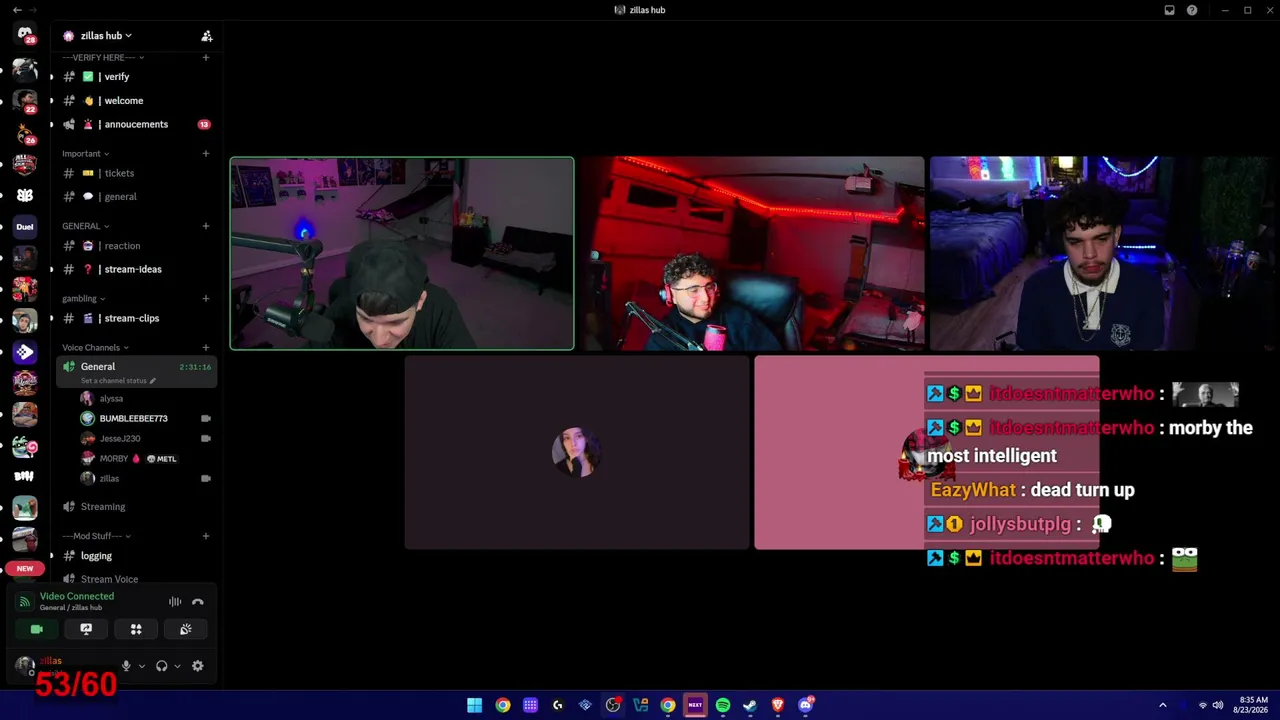Open the logging channel
Screen dimensions: 1280x720
[x=137, y=556]
